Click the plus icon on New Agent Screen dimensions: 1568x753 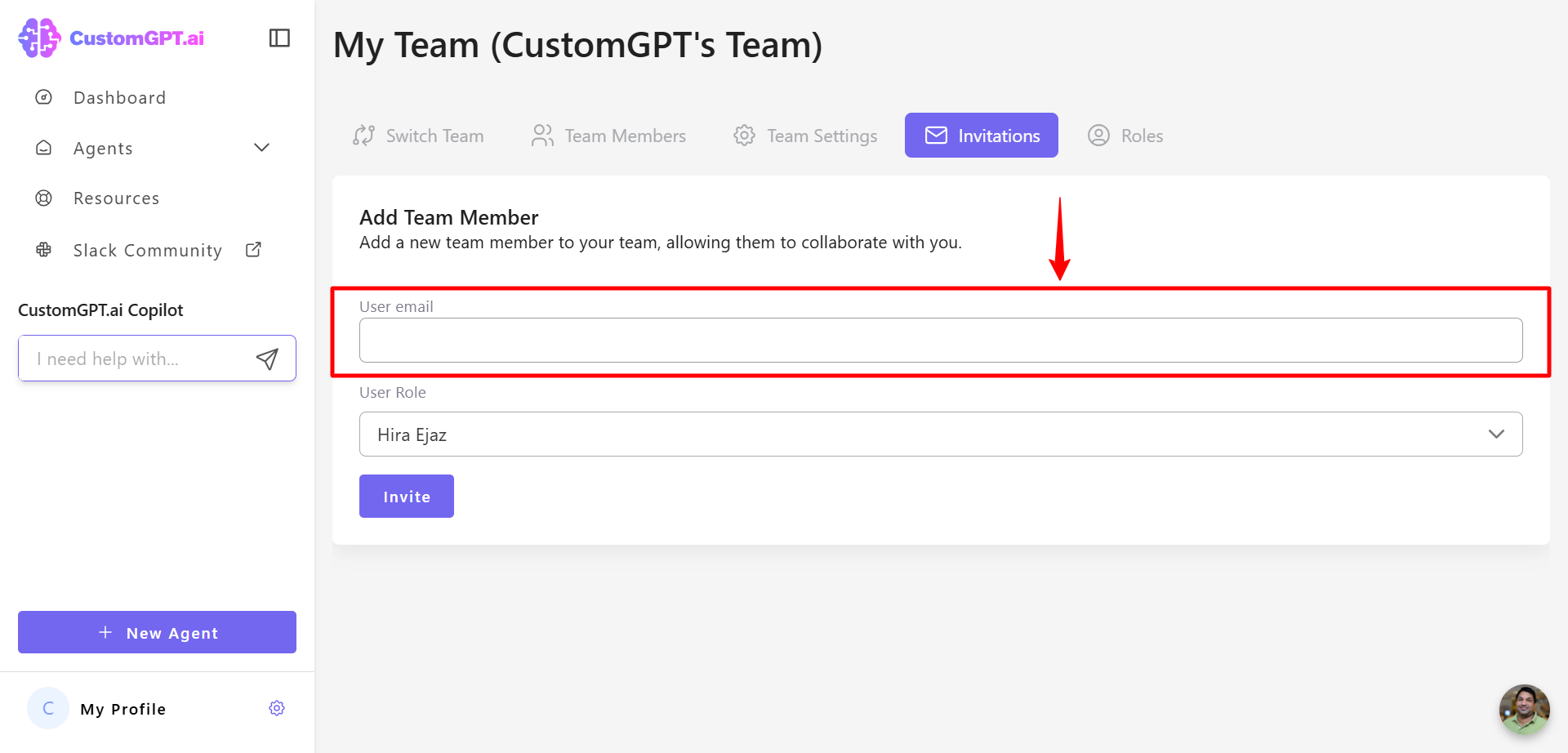point(105,632)
